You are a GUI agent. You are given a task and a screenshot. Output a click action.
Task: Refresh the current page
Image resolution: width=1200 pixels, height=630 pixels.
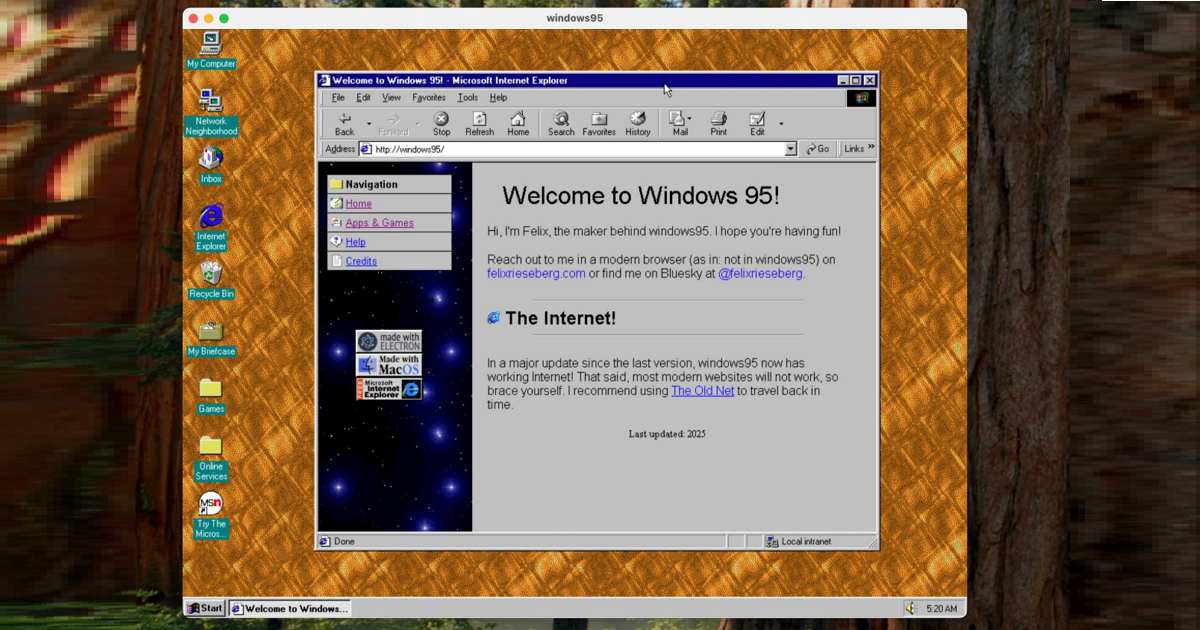click(x=479, y=123)
